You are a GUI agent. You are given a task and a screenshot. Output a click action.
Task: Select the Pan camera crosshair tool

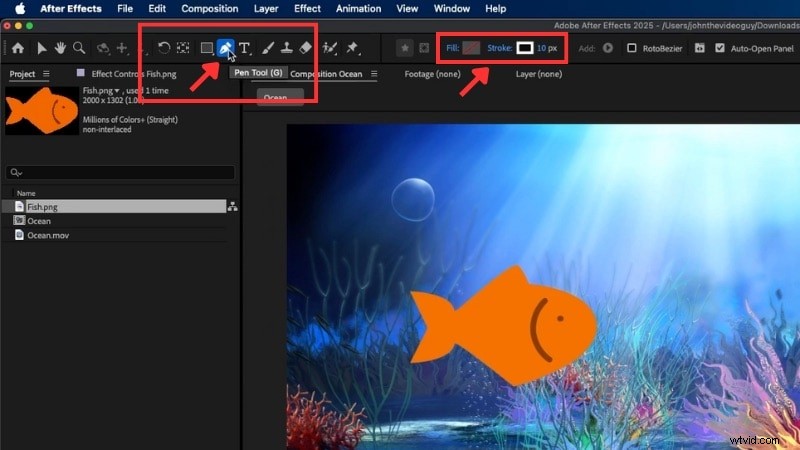122,48
